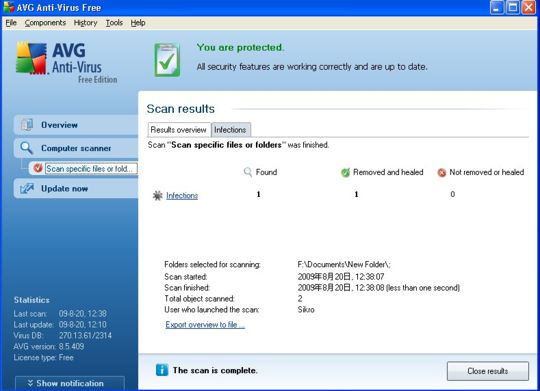Open the Help menu
The width and height of the screenshot is (540, 391).
pyautogui.click(x=138, y=23)
